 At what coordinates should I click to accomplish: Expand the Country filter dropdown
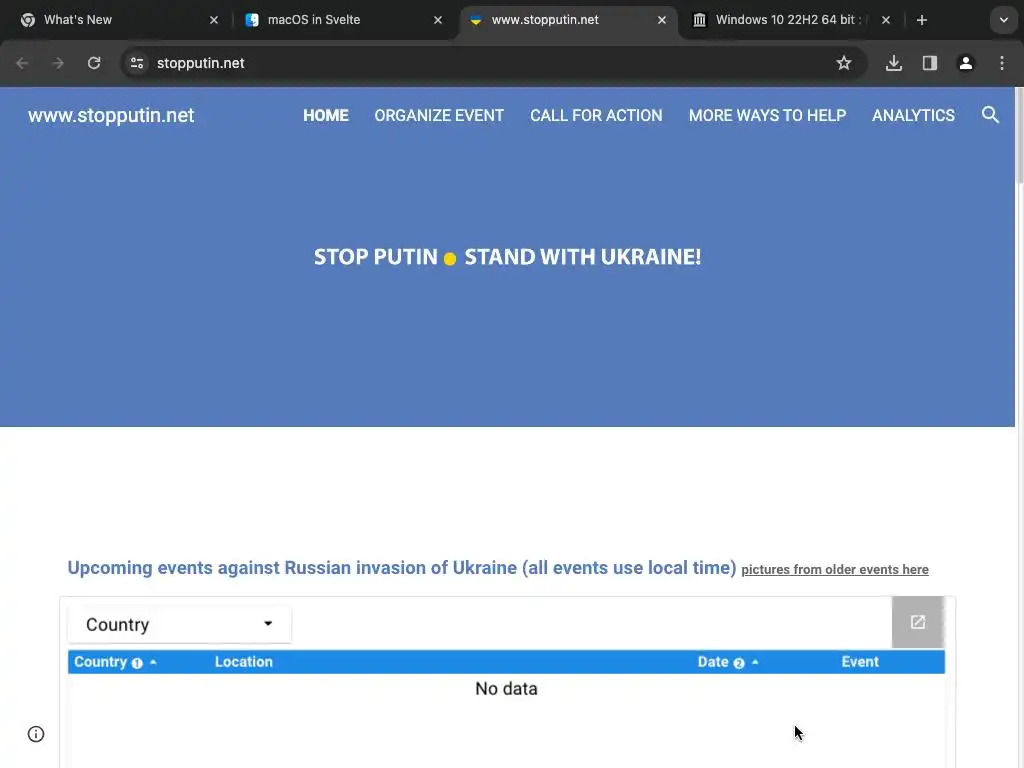(x=180, y=624)
